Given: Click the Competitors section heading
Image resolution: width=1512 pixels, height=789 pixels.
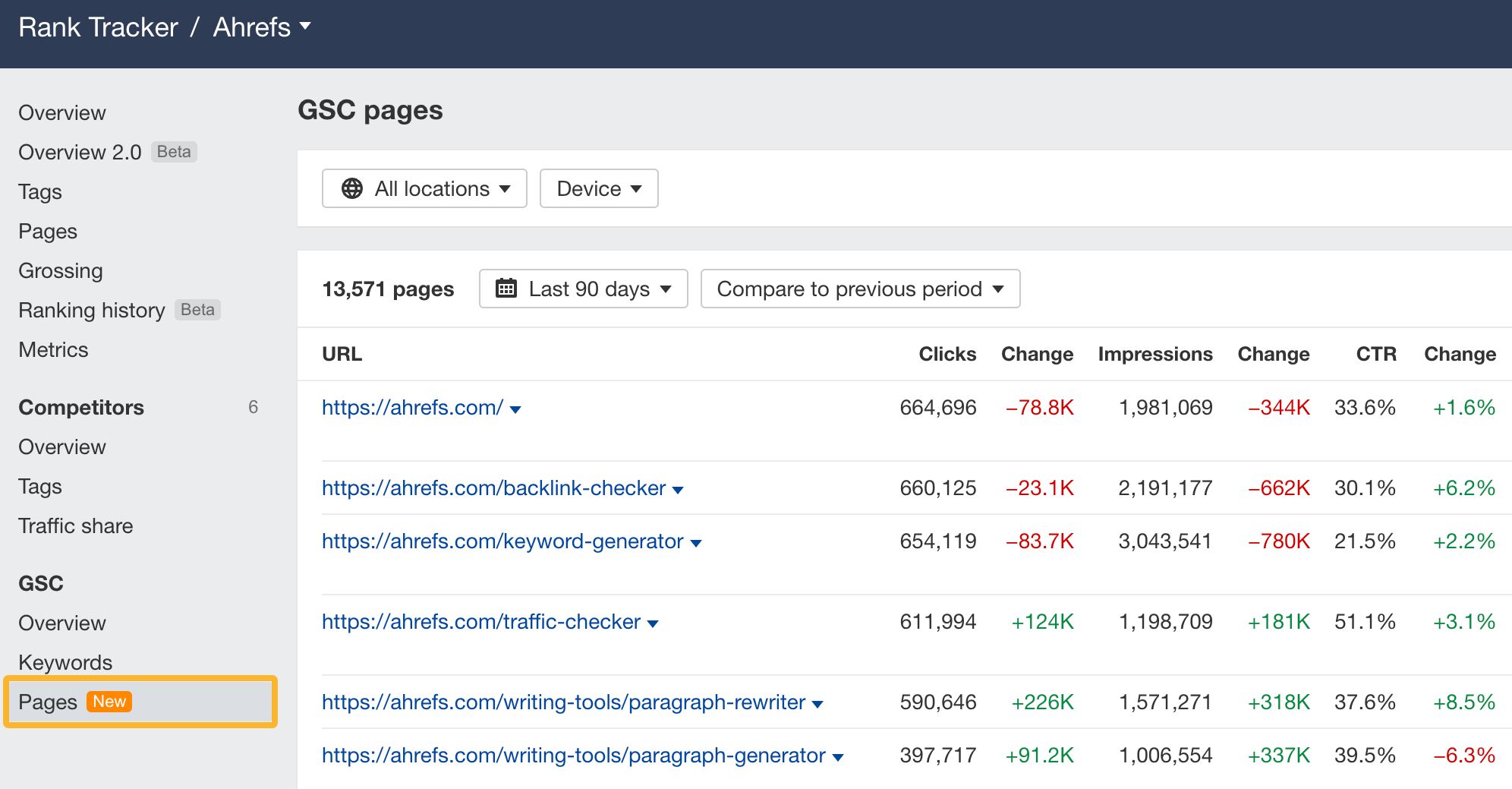Looking at the screenshot, I should pyautogui.click(x=81, y=407).
